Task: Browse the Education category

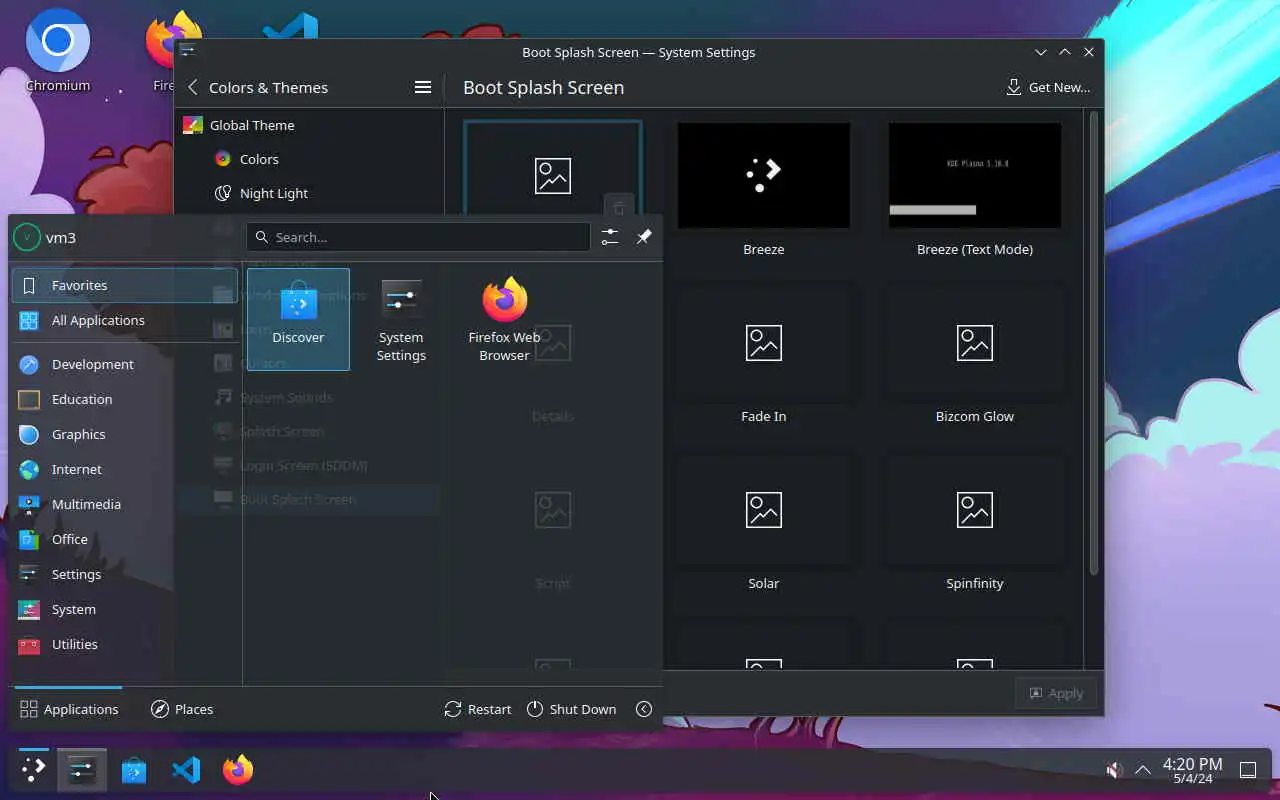Action: (125, 399)
